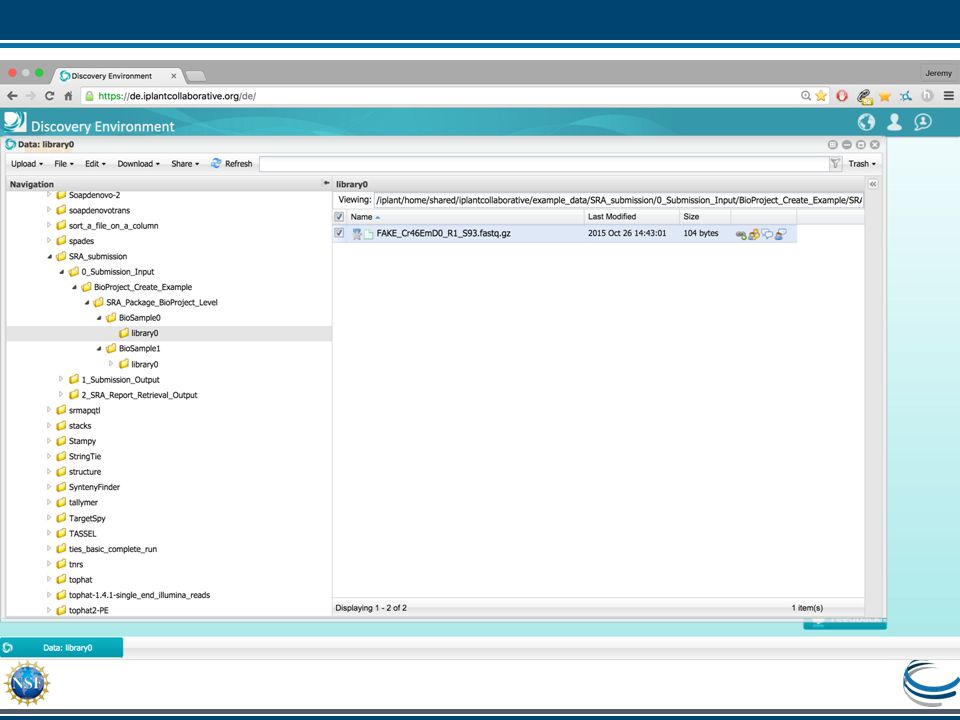The image size is (960, 720).
Task: Collapse the BioSample0 folder arrow
Action: click(x=99, y=318)
